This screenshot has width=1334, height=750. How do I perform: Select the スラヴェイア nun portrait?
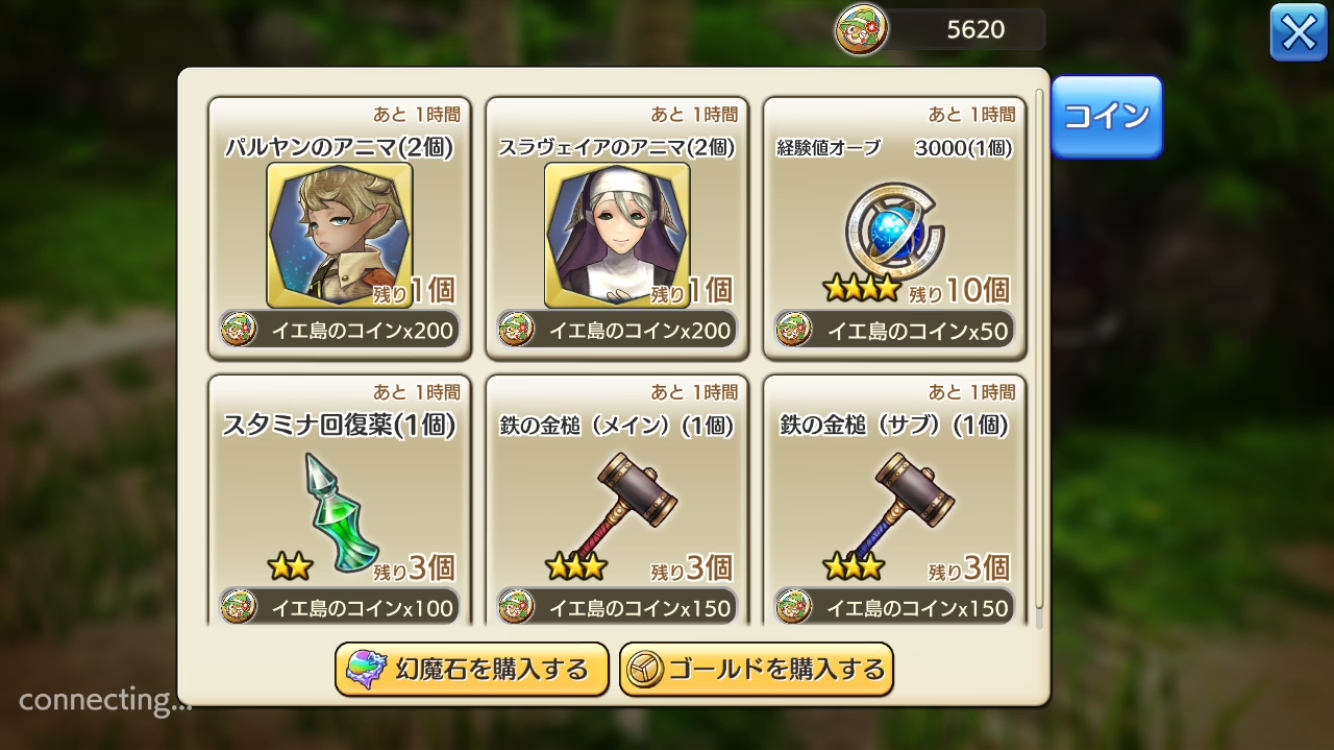(617, 235)
